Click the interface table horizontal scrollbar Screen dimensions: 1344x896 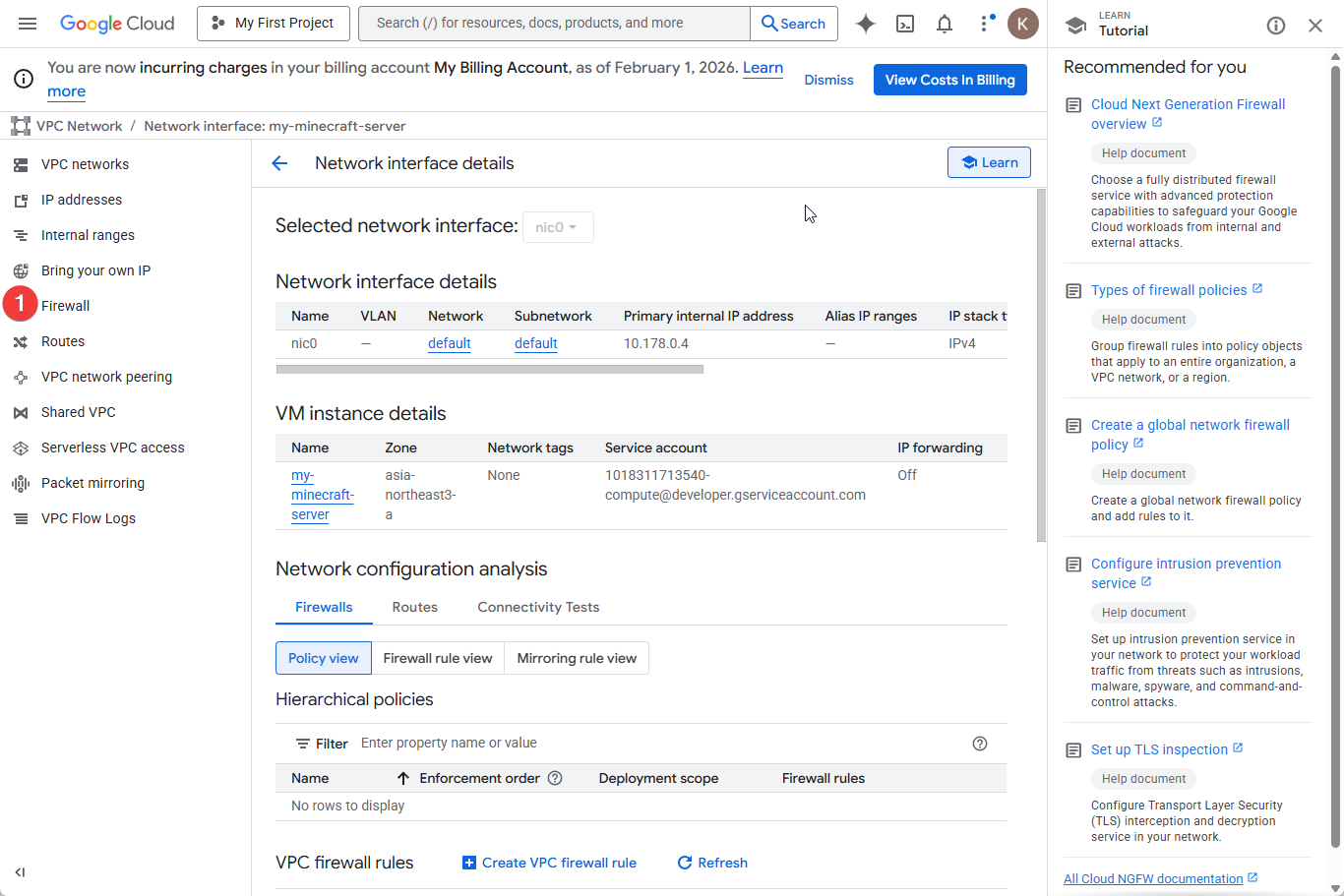(x=490, y=370)
